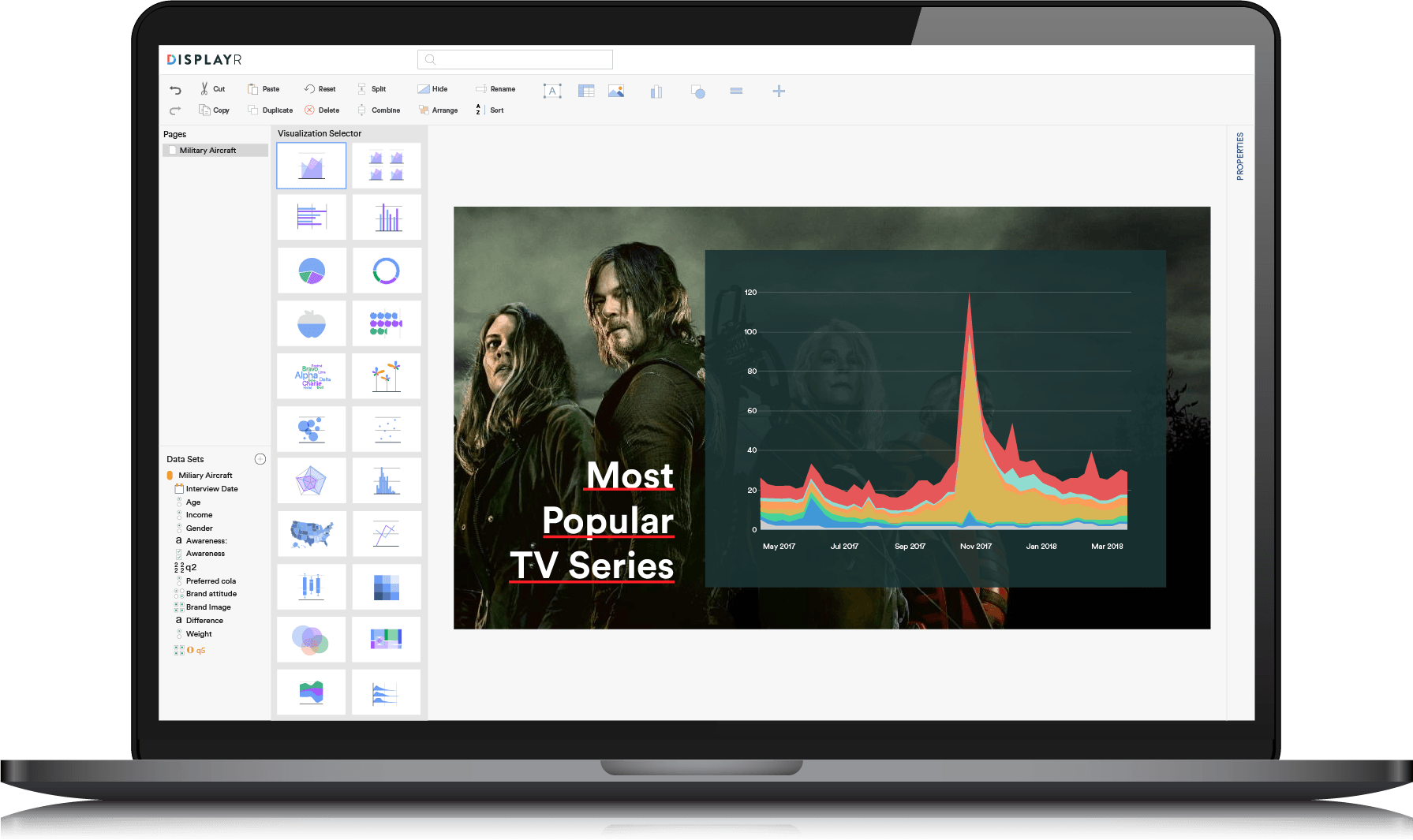The height and width of the screenshot is (840, 1413).
Task: Click the Duplicate toolbar button
Action: [270, 110]
